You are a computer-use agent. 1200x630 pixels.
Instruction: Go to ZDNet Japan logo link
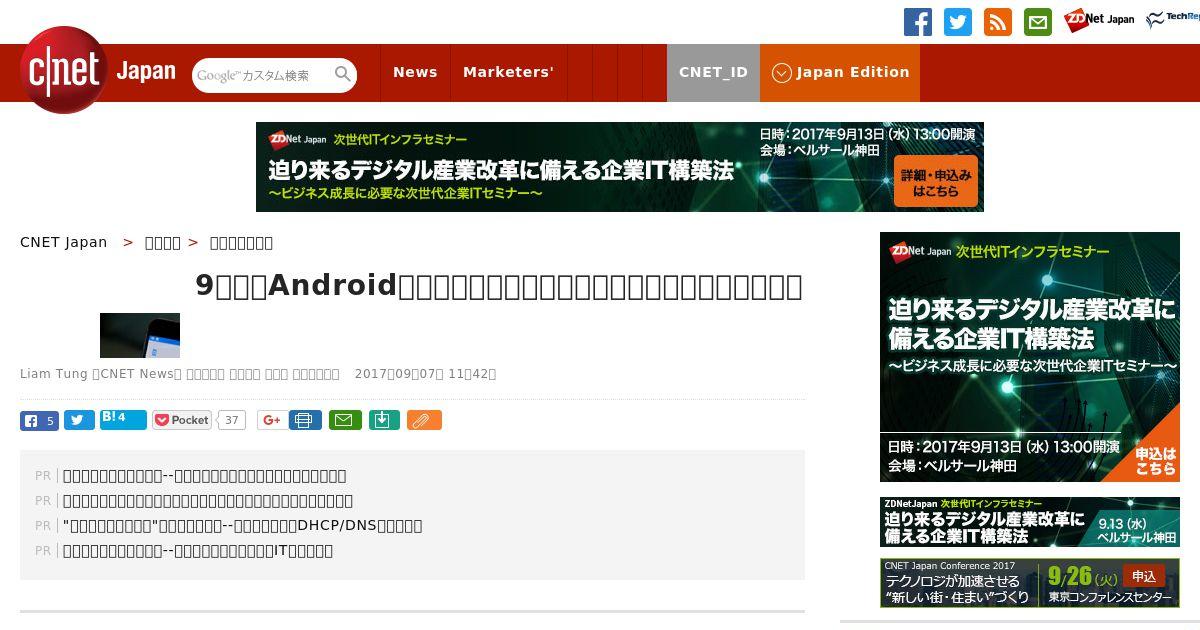pos(1099,20)
